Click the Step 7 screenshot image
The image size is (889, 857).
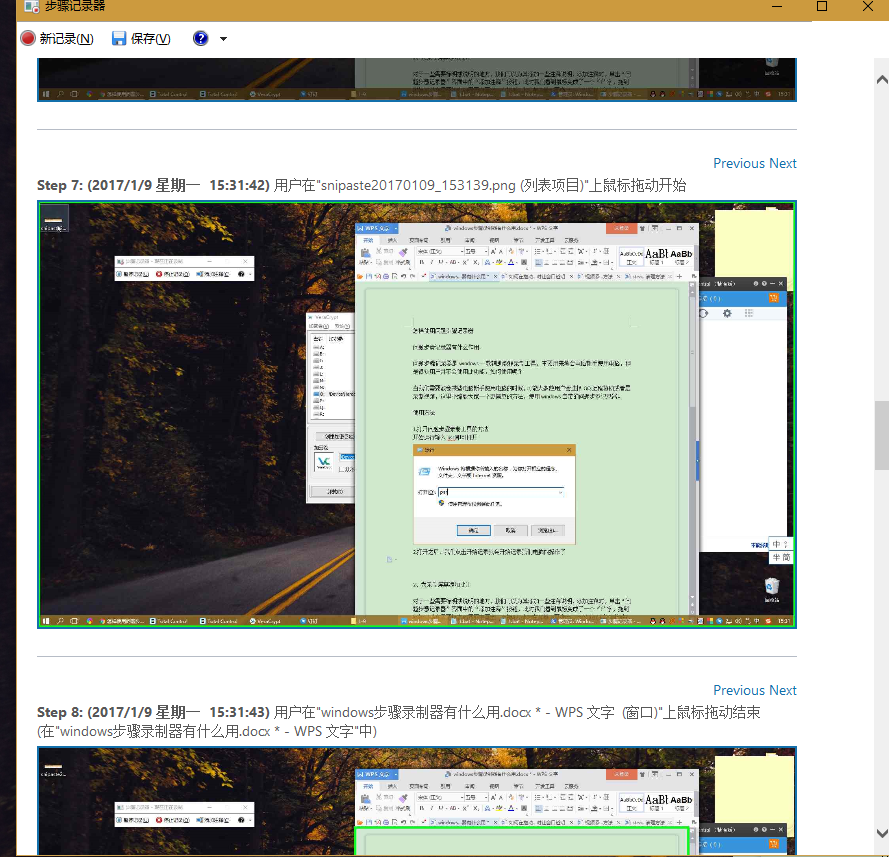click(x=417, y=415)
